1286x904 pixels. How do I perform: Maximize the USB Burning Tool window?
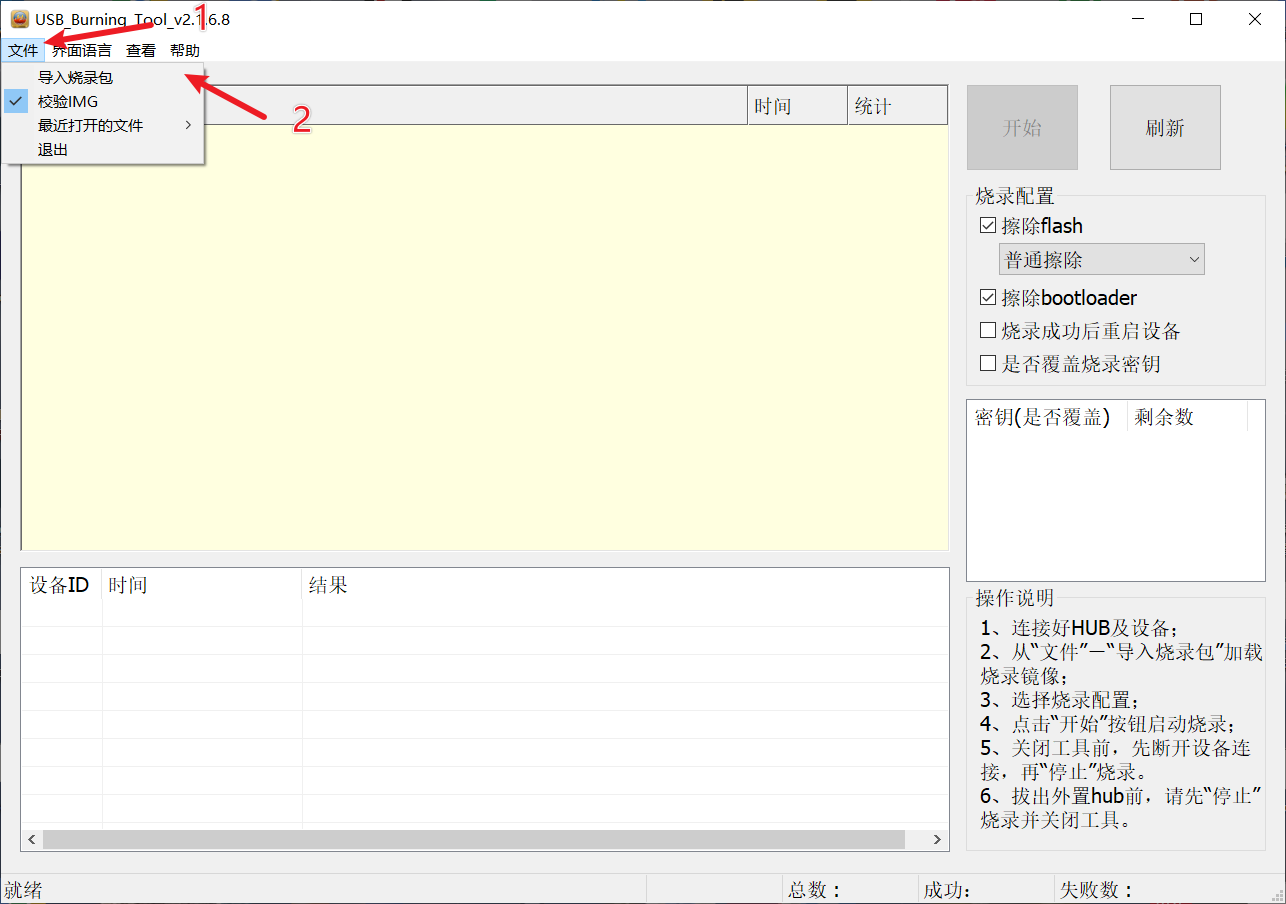pyautogui.click(x=1196, y=19)
